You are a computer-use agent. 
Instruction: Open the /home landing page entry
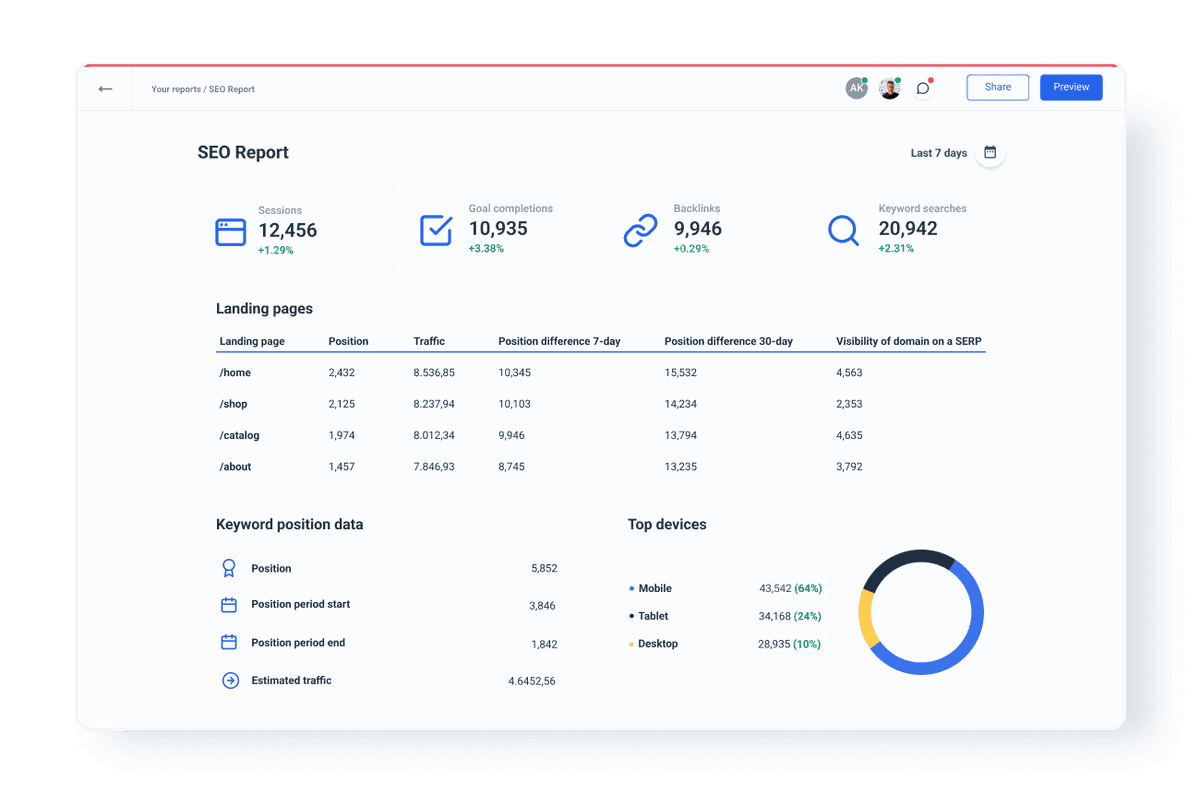click(x=235, y=372)
